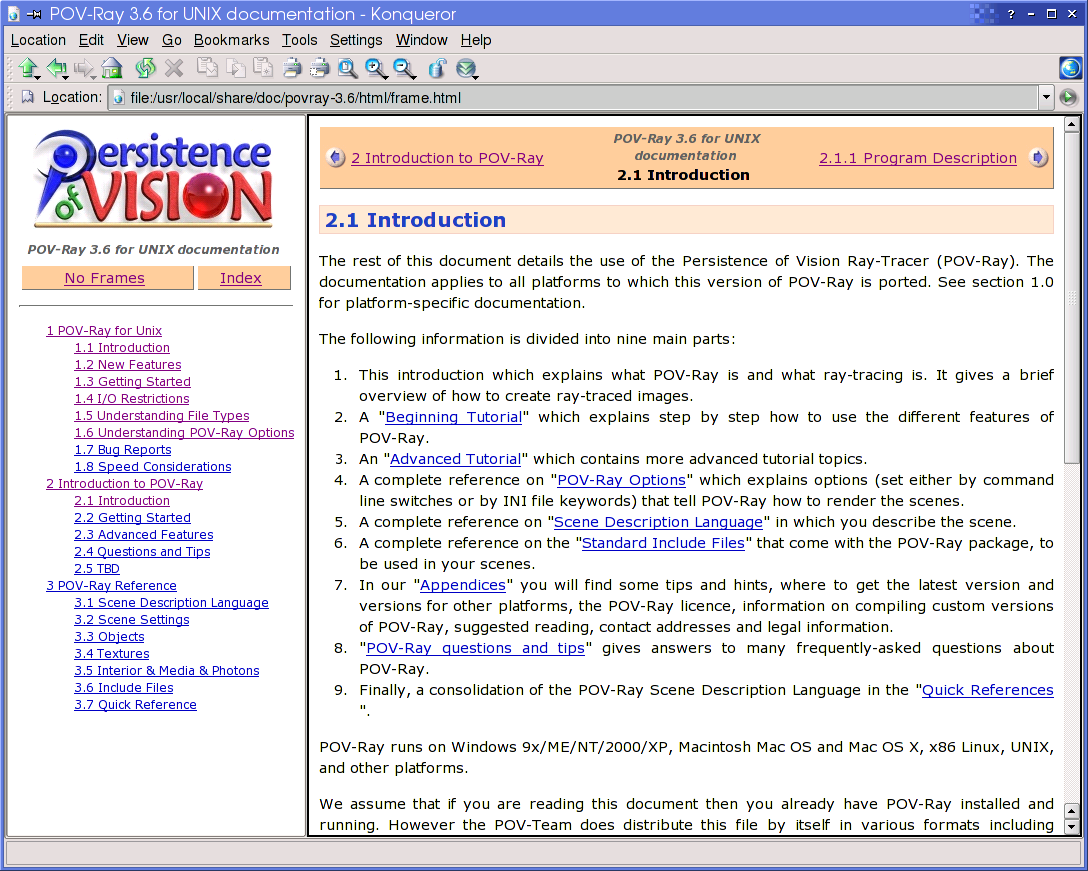
Task: Click the Forward arrow toolbar icon
Action: coord(84,68)
